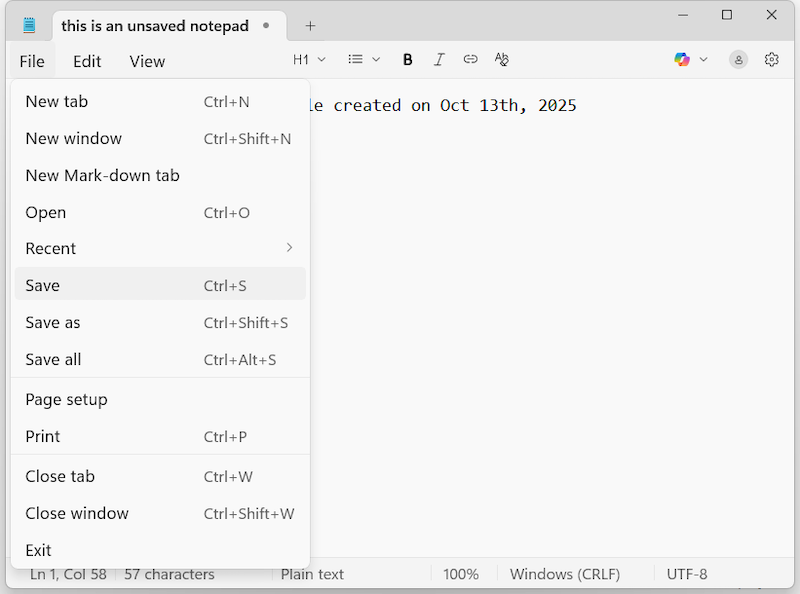
Task: Open the list formatting dropdown
Action: [362, 60]
